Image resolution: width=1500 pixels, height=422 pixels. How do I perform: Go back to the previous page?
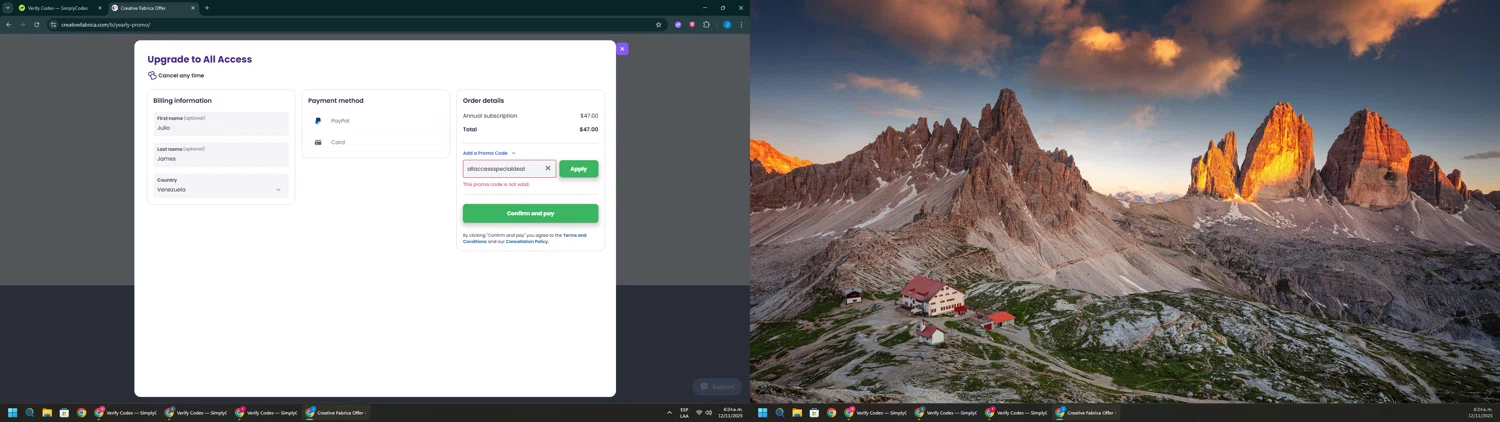[9, 24]
